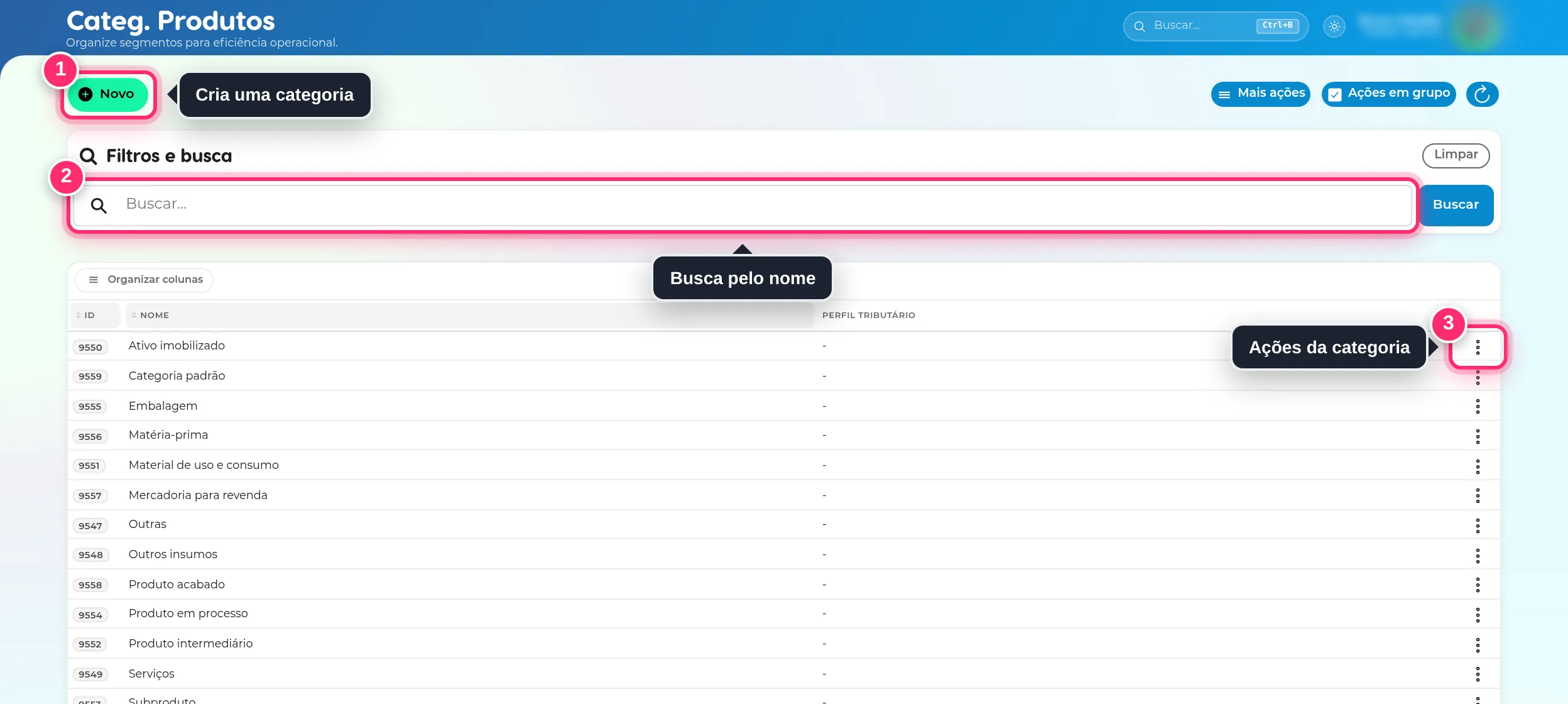This screenshot has width=1568, height=704.
Task: Open actions menu for Mercadoria para revenda
Action: 1478,496
